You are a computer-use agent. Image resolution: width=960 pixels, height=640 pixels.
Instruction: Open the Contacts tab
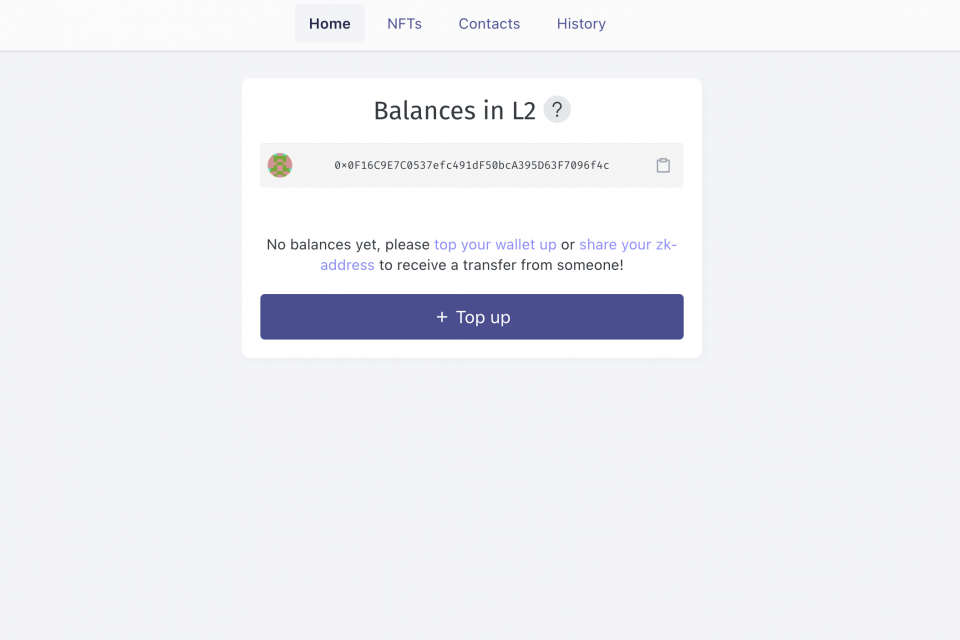click(x=489, y=24)
